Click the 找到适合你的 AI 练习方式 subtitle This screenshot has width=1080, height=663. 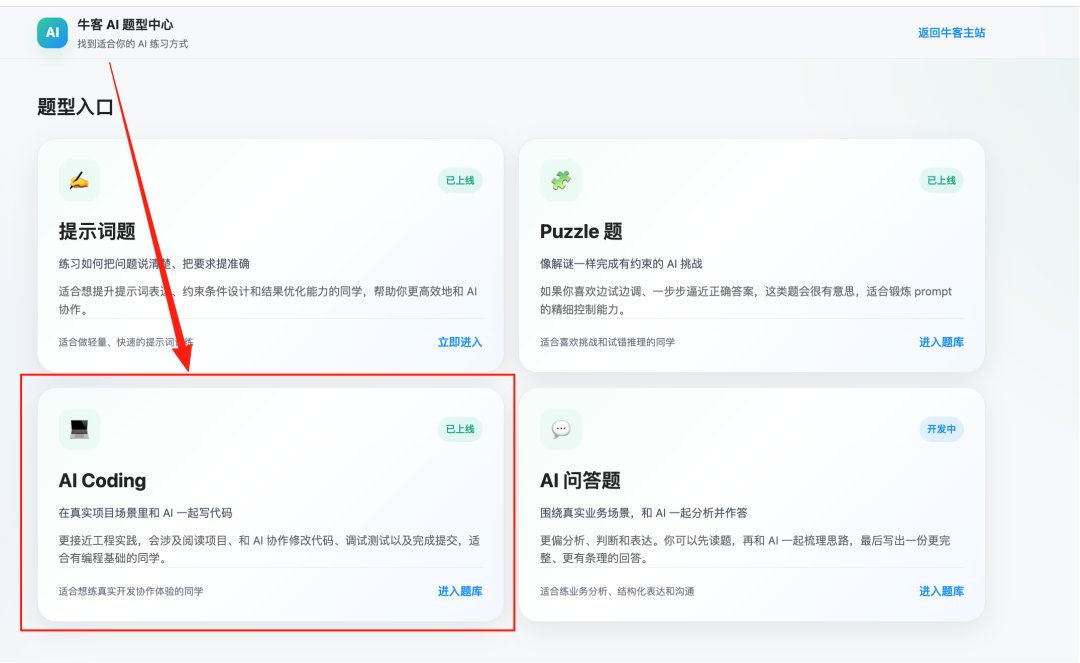132,43
